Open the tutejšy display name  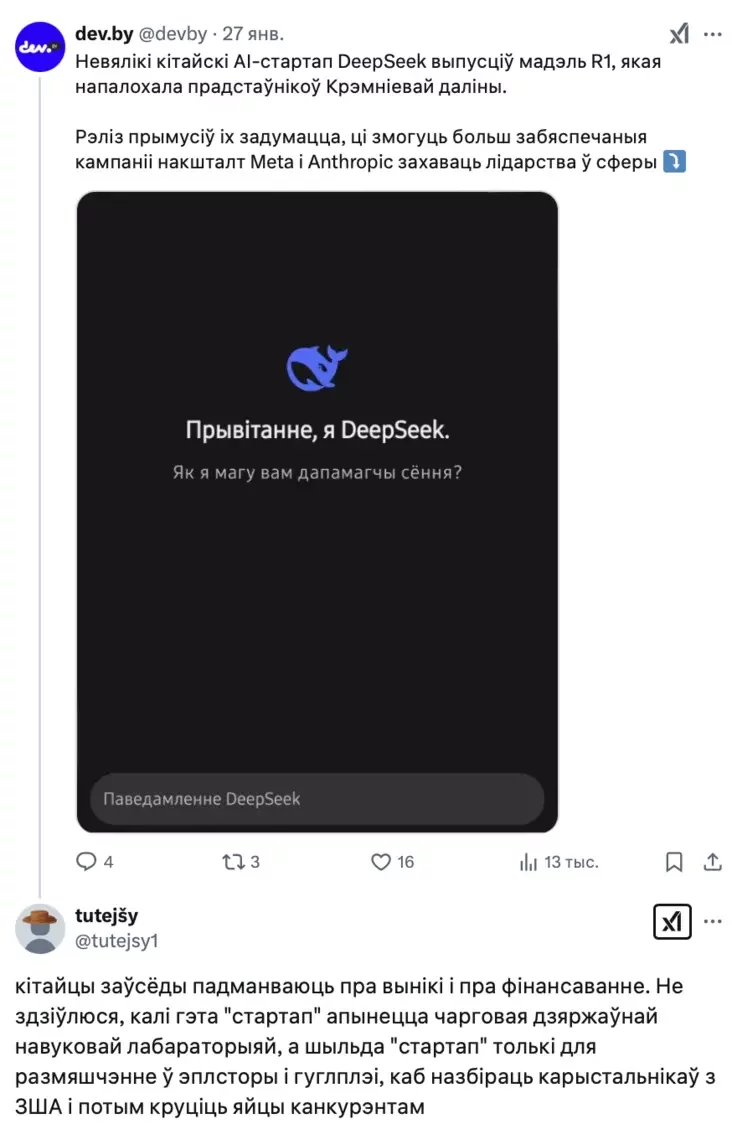pos(107,915)
